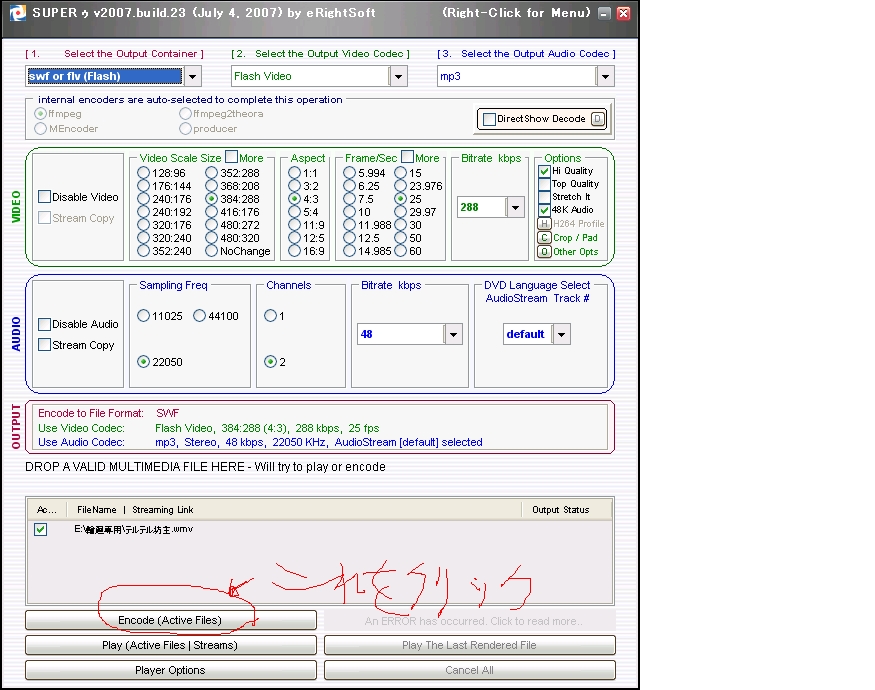Enable audio Stream Copy checkbox

[x=45, y=344]
